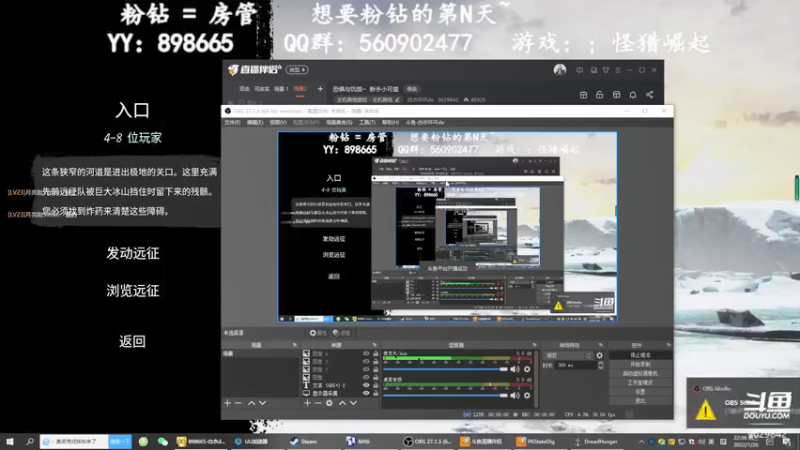Move source down in Sources list
The height and width of the screenshot is (450, 800).
pyautogui.click(x=353, y=403)
